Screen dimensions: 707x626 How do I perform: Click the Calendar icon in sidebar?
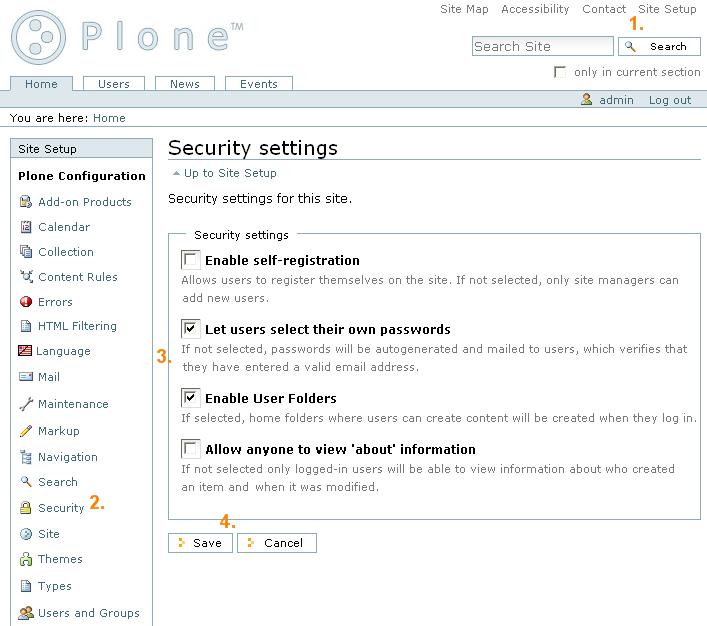tap(26, 226)
